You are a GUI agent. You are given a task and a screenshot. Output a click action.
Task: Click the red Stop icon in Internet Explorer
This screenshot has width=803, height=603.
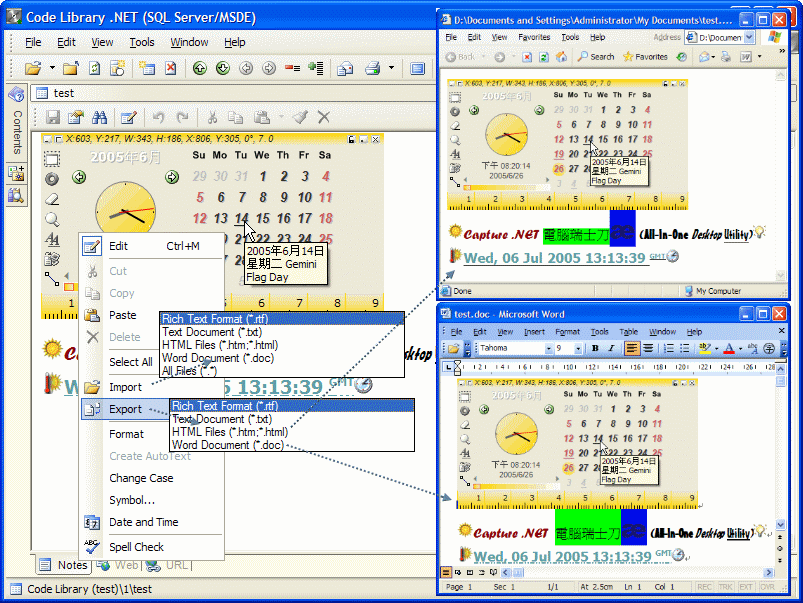pos(527,57)
